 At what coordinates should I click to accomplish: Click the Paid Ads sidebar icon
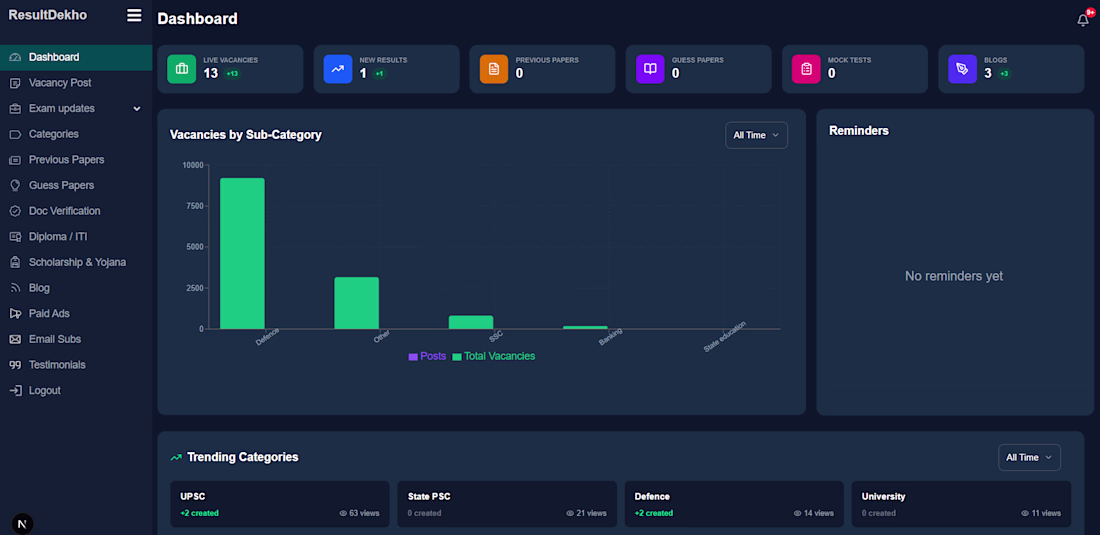[15, 313]
